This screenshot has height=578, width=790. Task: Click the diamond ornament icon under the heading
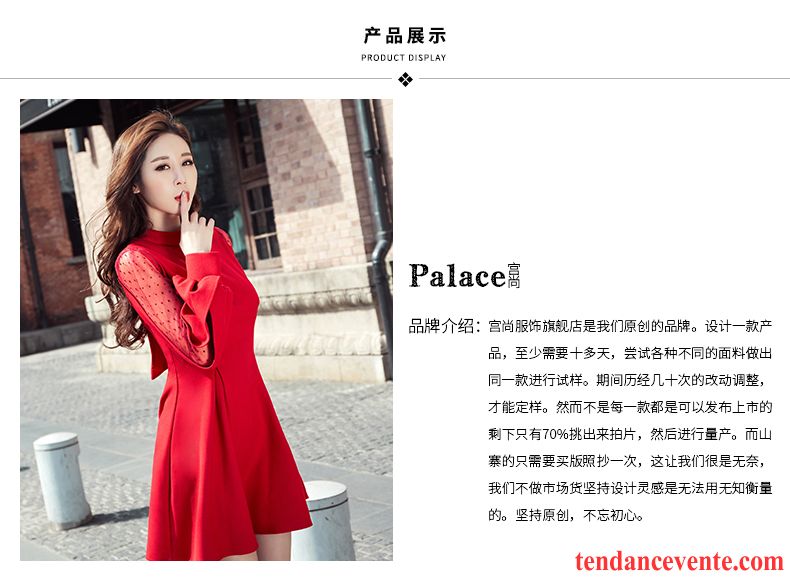point(405,79)
